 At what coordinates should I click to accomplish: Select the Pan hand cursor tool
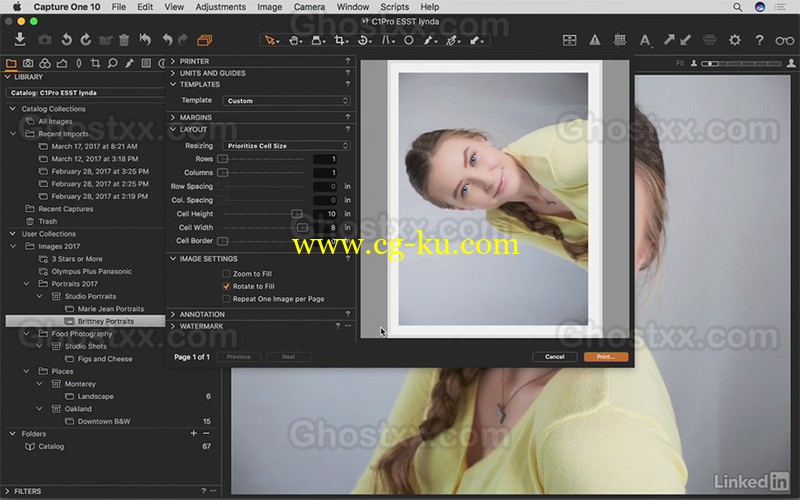pyautogui.click(x=294, y=40)
